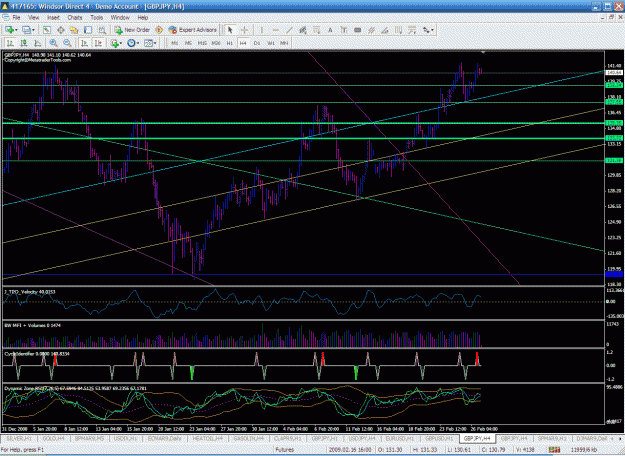Viewport: 625px width, 456px height.
Task: Open the Insert menu
Action: (53, 18)
